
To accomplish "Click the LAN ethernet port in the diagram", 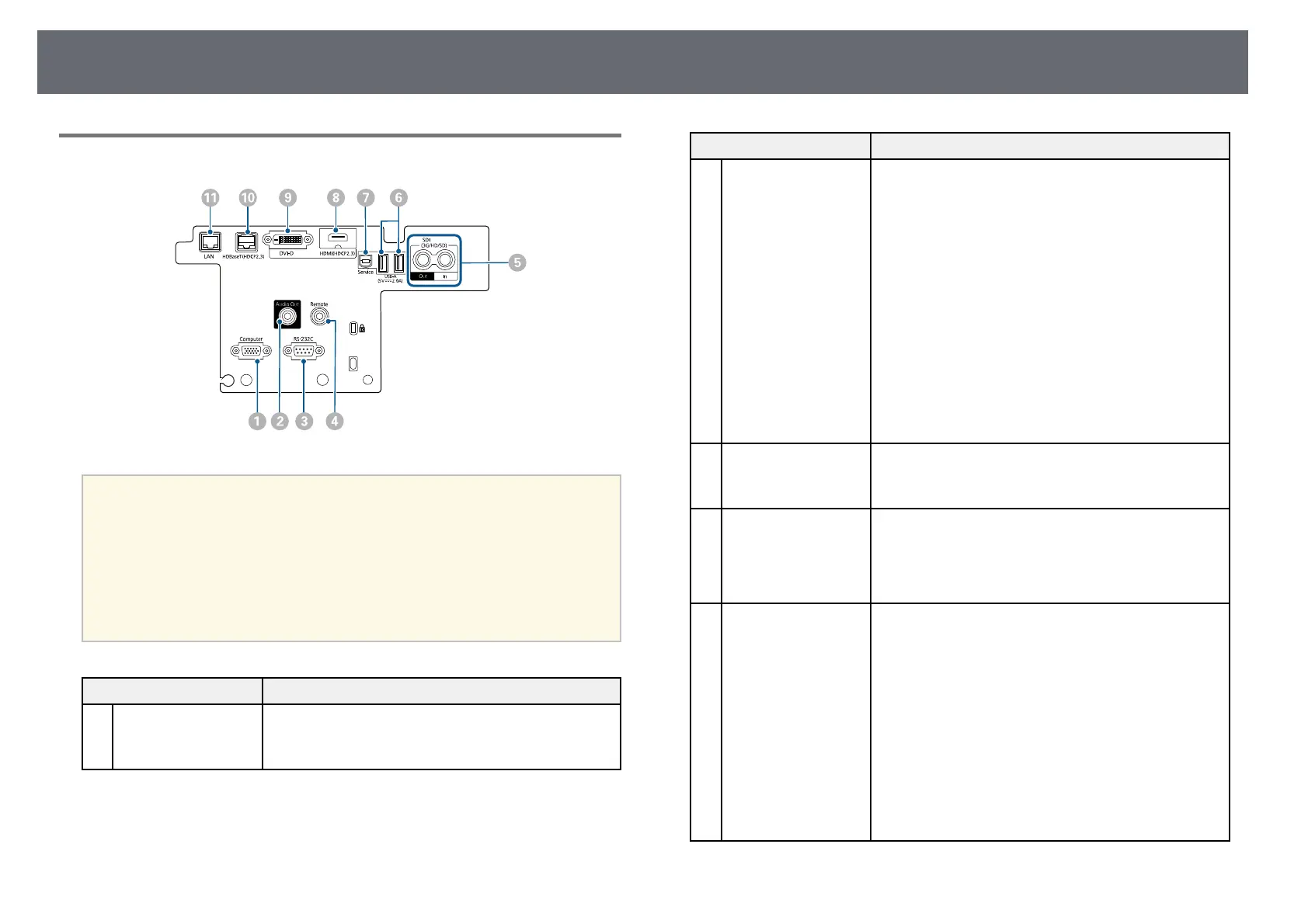I will (210, 241).
